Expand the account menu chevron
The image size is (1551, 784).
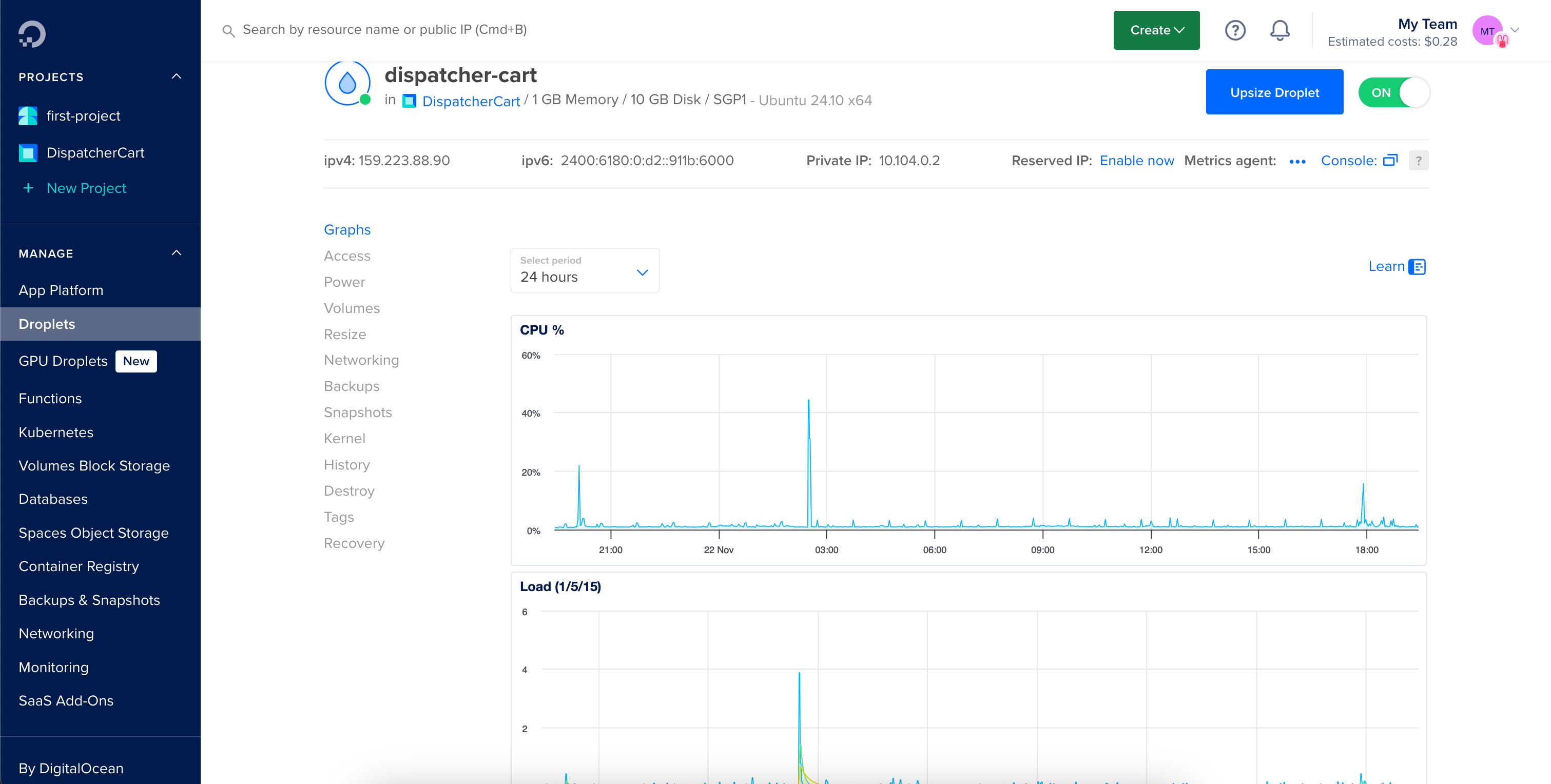[1515, 30]
